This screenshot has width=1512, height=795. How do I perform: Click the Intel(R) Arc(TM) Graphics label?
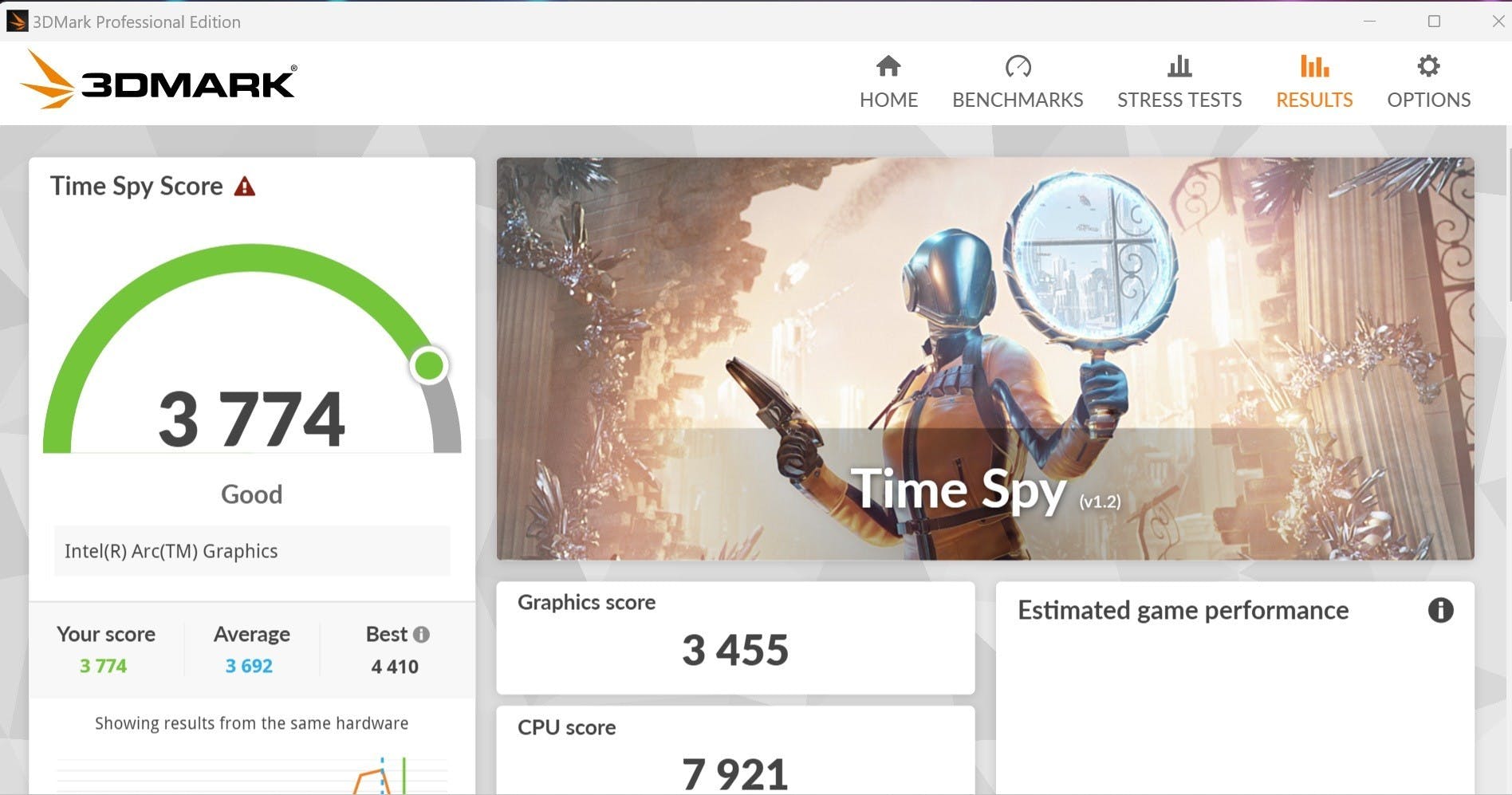point(171,551)
